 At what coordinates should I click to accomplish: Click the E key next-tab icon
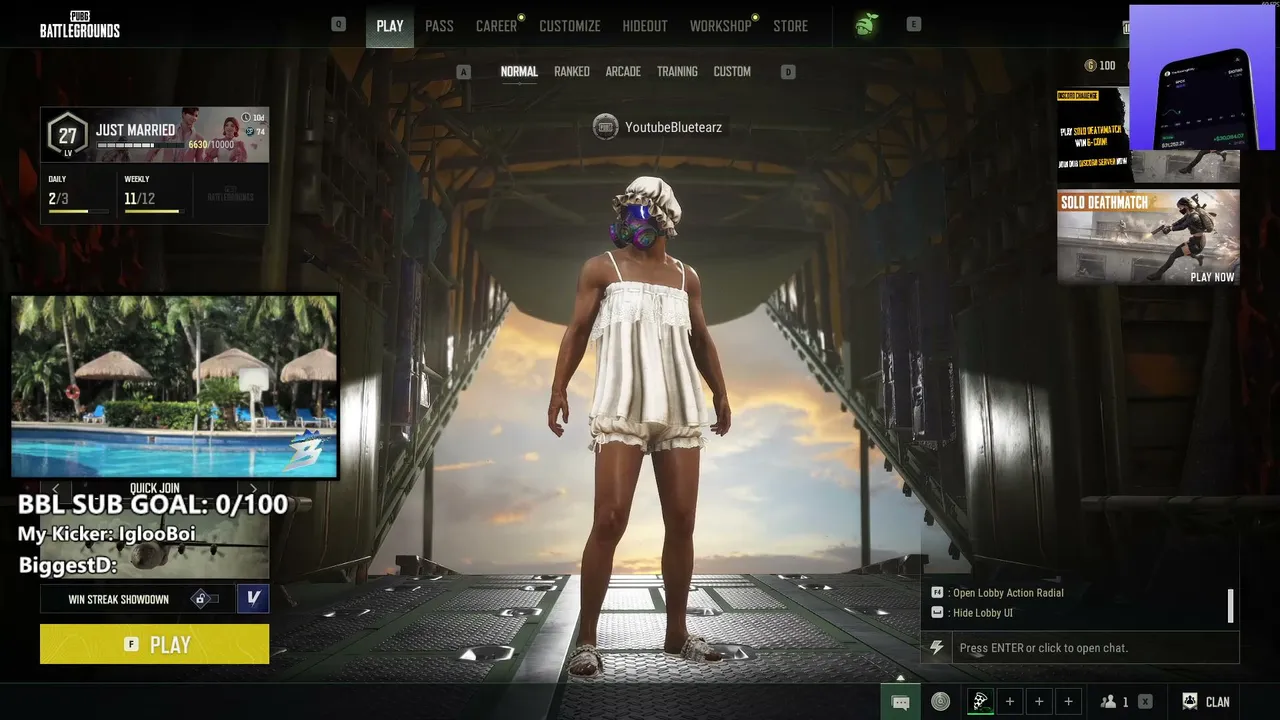click(x=914, y=24)
